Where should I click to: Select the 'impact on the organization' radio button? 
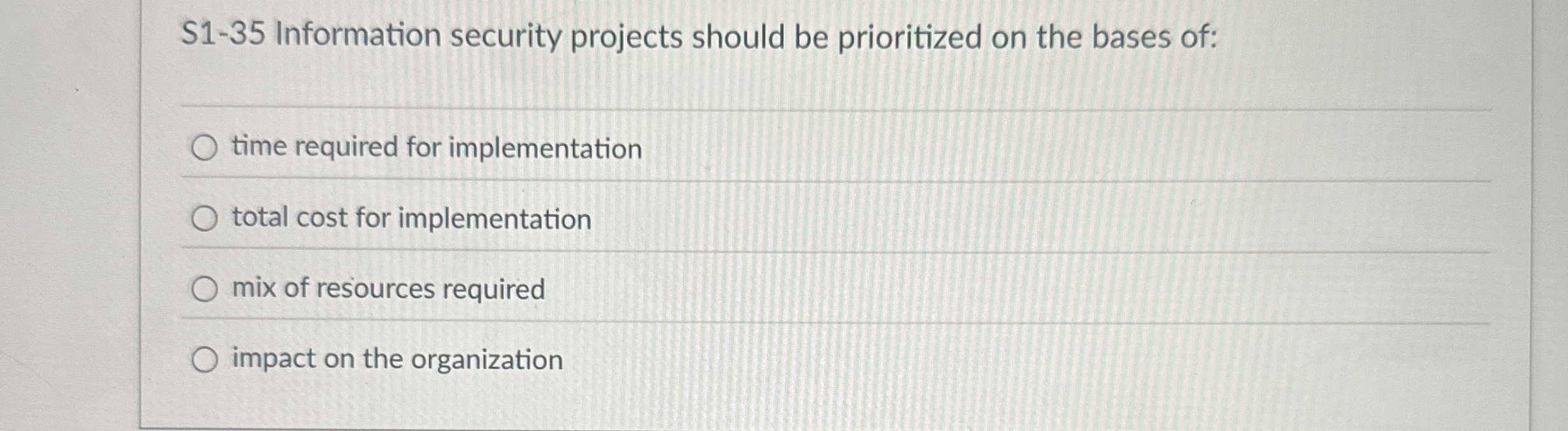tap(205, 361)
